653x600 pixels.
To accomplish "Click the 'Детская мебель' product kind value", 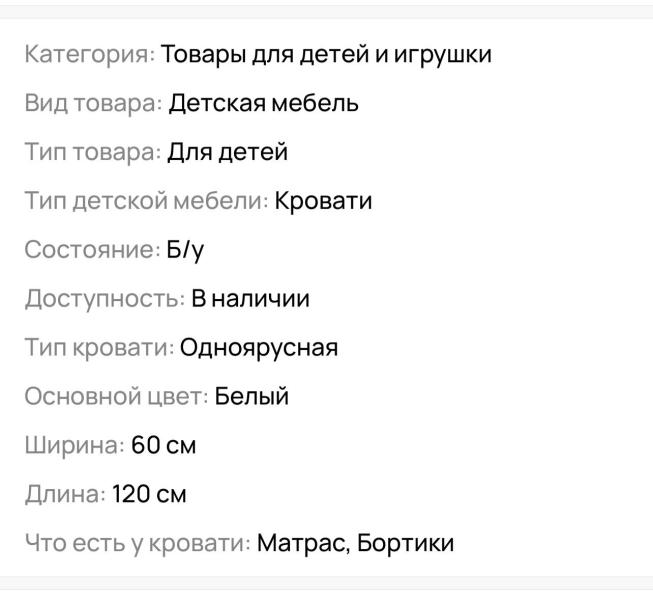I will click(263, 103).
